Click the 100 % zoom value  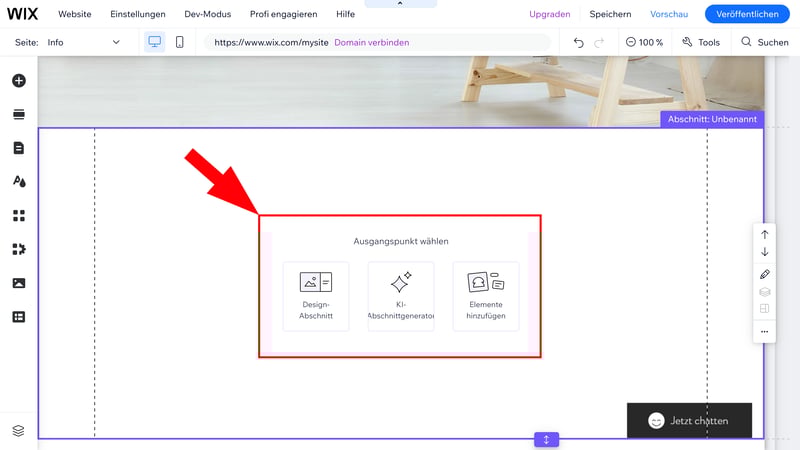point(651,42)
